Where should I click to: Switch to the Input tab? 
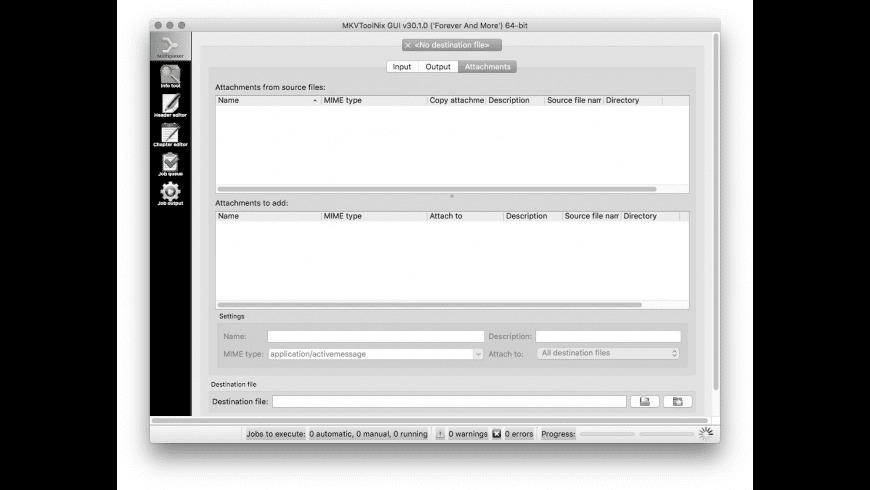(x=402, y=67)
